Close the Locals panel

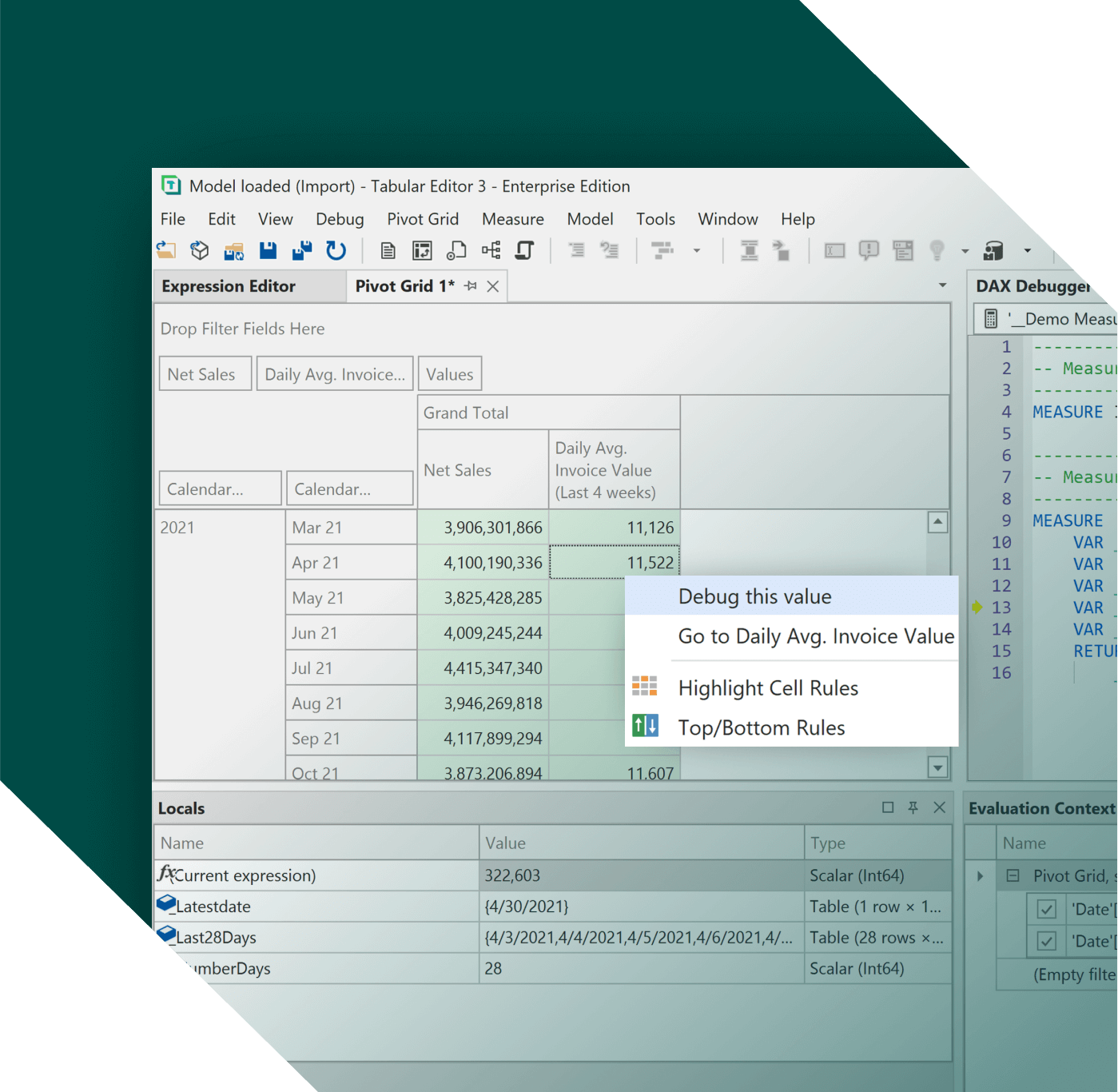pos(940,807)
